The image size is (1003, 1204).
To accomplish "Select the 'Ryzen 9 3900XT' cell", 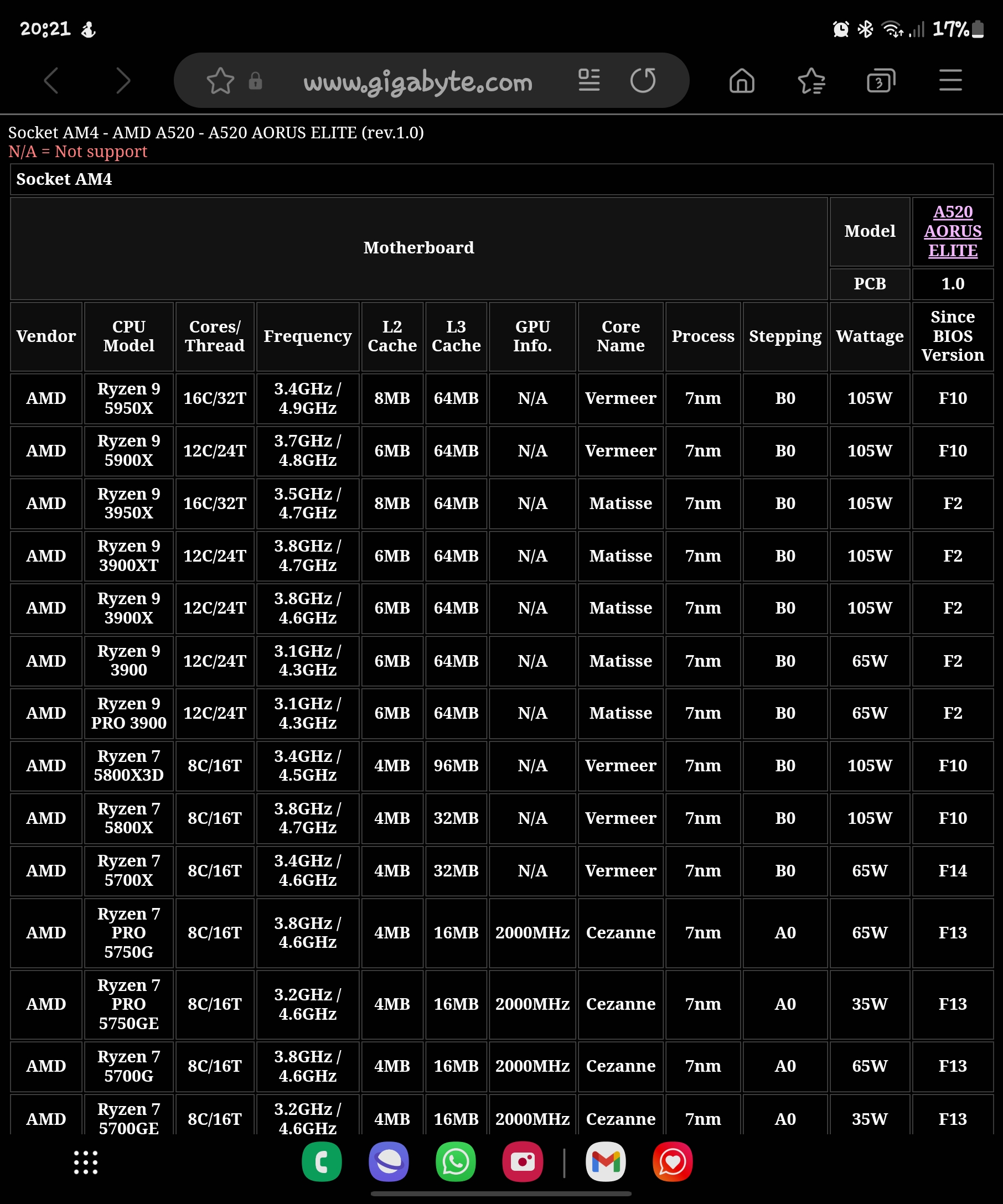I will coord(129,556).
